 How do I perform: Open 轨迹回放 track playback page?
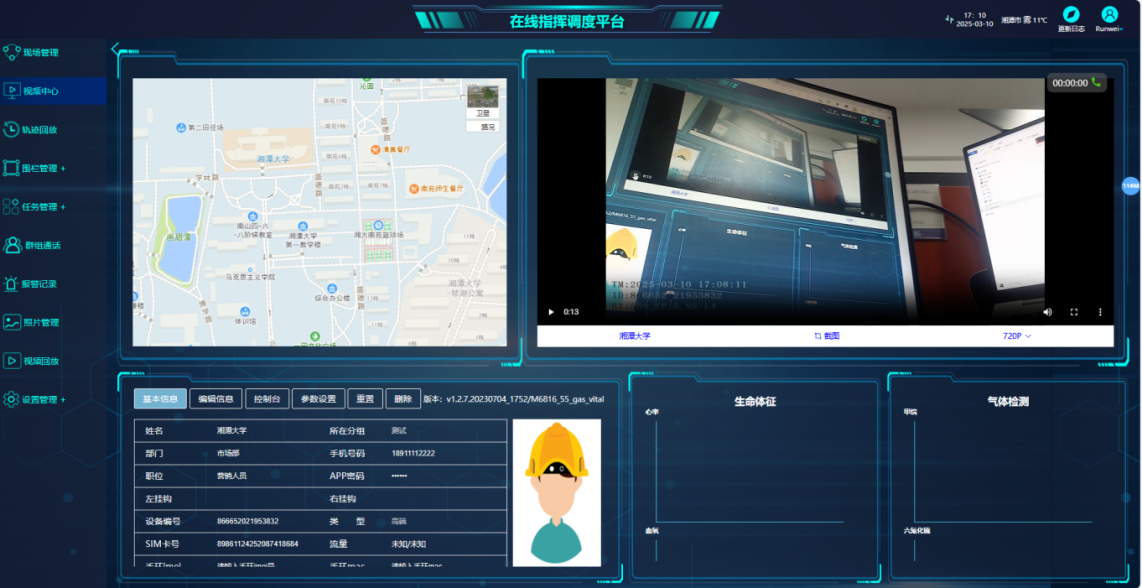coord(40,129)
